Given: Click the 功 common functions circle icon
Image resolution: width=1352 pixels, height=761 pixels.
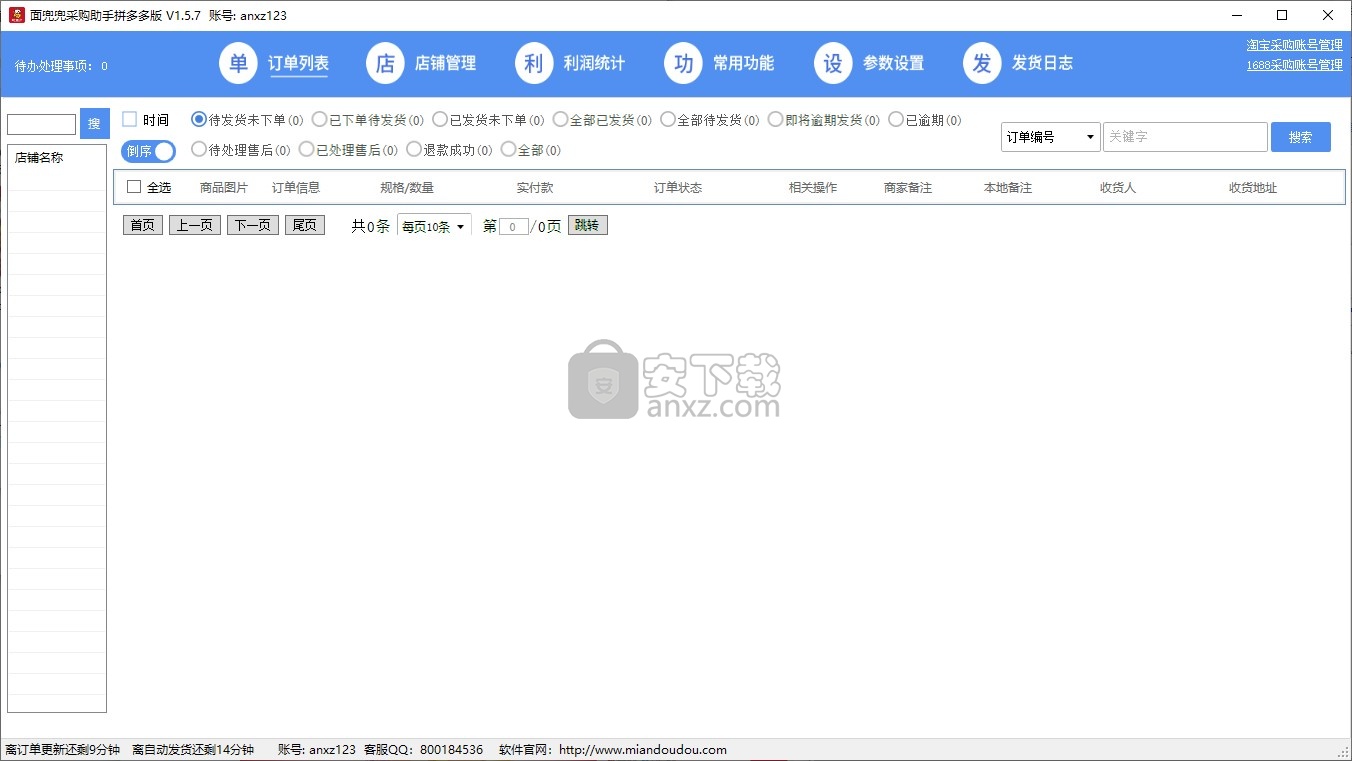Looking at the screenshot, I should click(683, 63).
